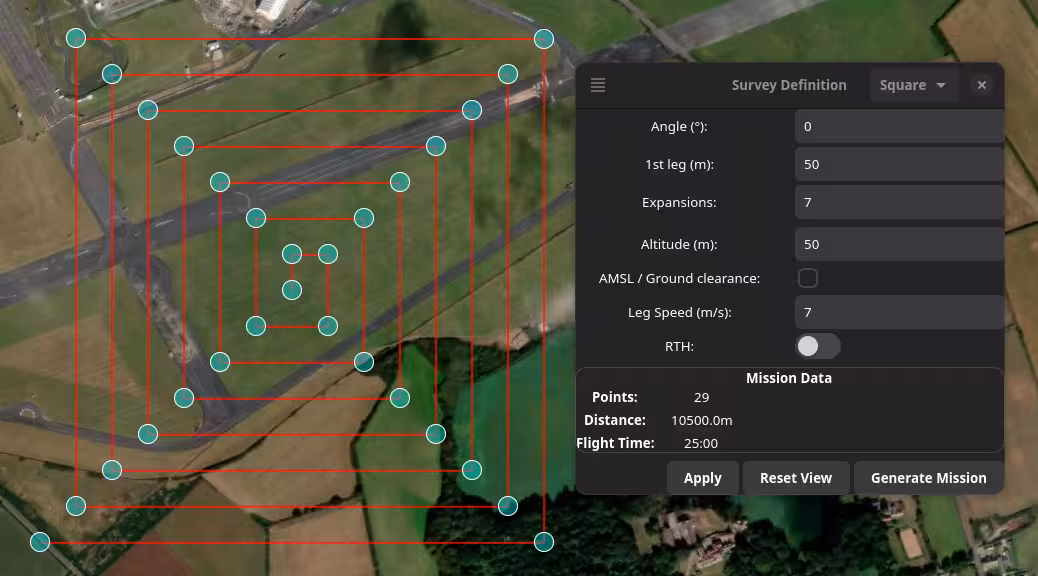Click Generate Mission
1038x576 pixels.
click(x=928, y=478)
